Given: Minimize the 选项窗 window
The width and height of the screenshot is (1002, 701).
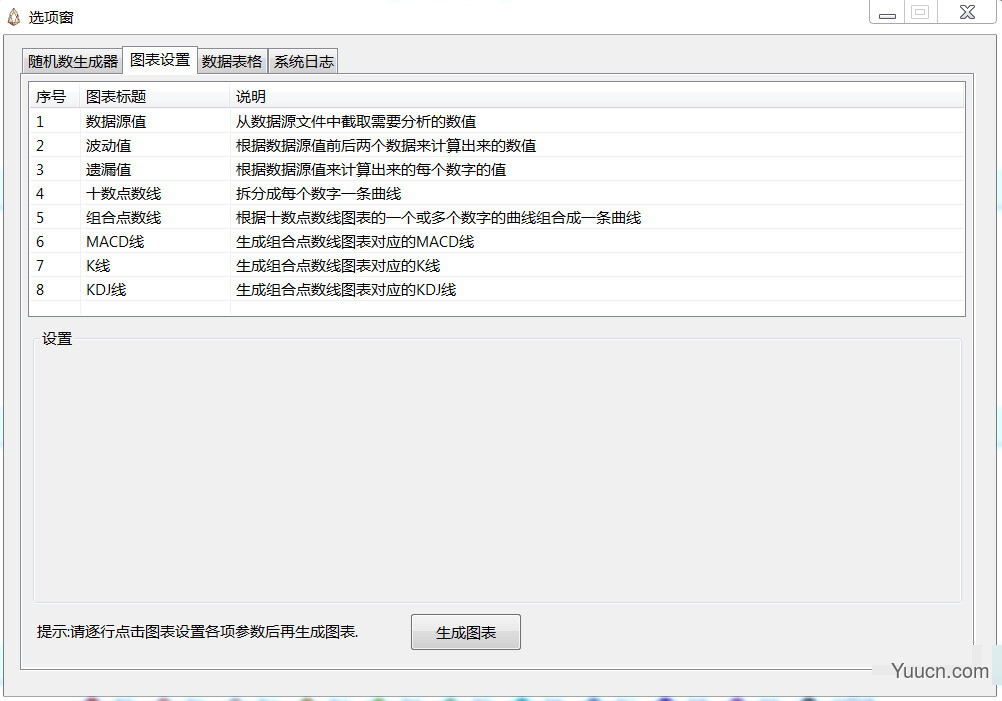Looking at the screenshot, I should click(x=886, y=12).
